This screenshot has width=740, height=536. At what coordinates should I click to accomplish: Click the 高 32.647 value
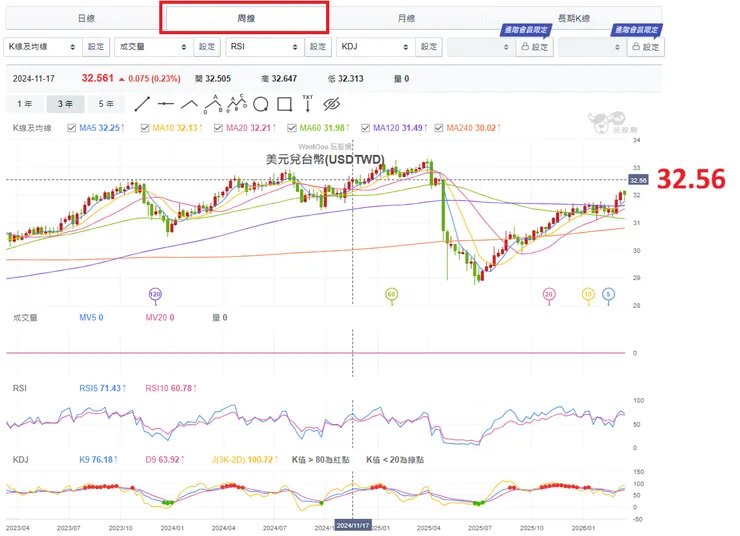[279, 79]
